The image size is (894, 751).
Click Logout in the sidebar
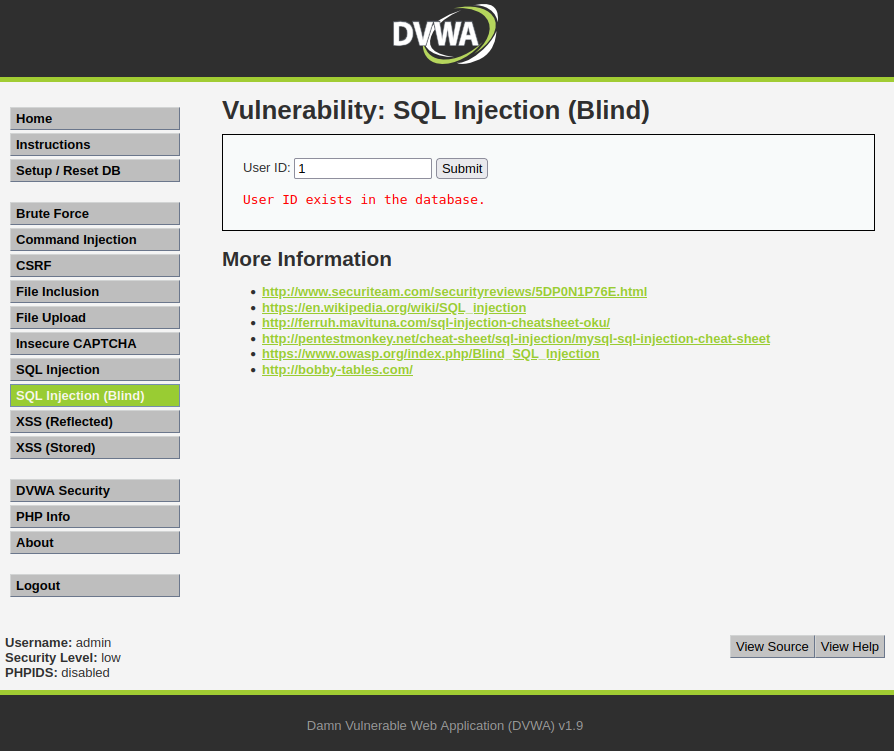pyautogui.click(x=95, y=586)
